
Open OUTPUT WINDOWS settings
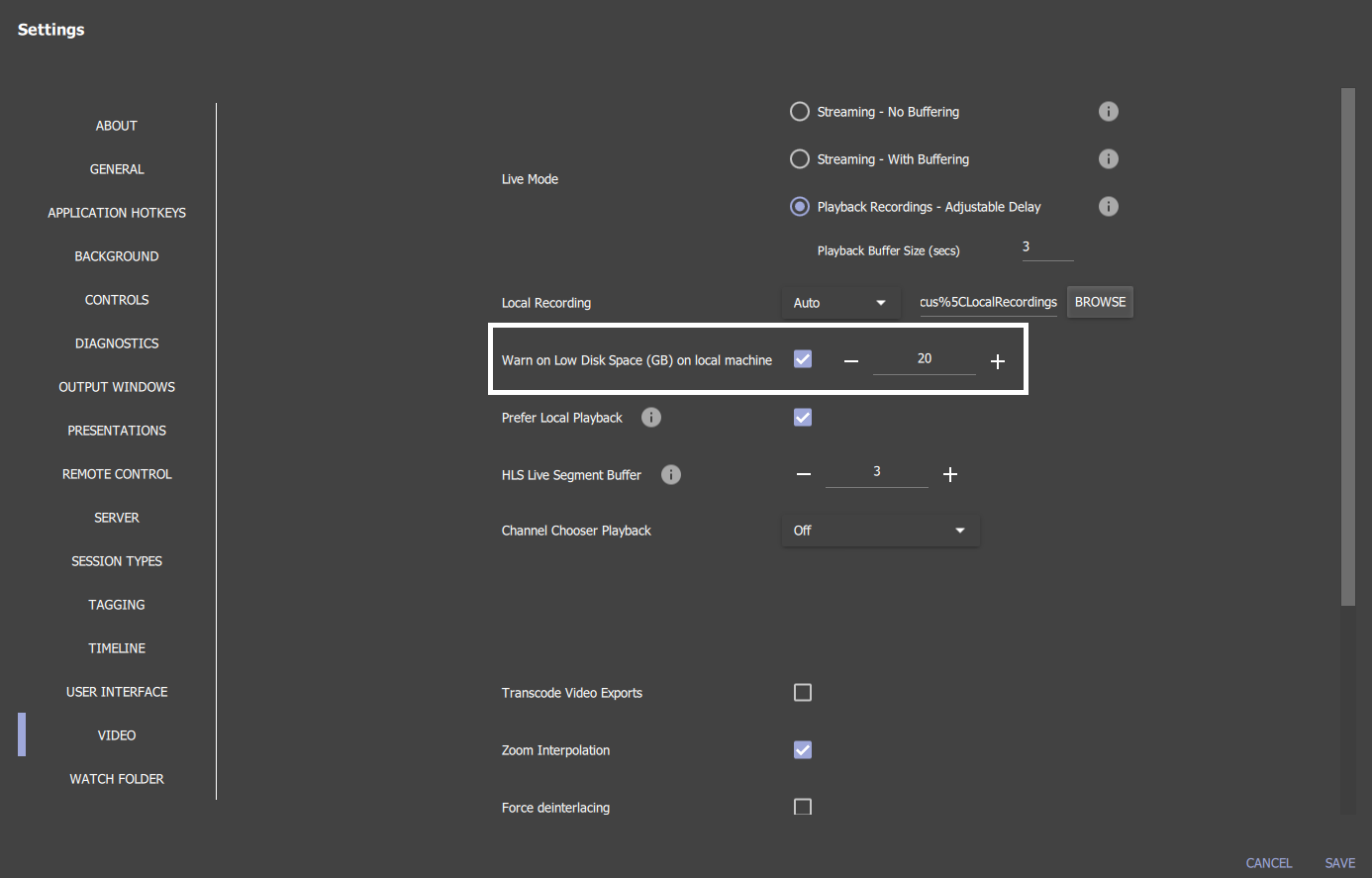click(117, 387)
